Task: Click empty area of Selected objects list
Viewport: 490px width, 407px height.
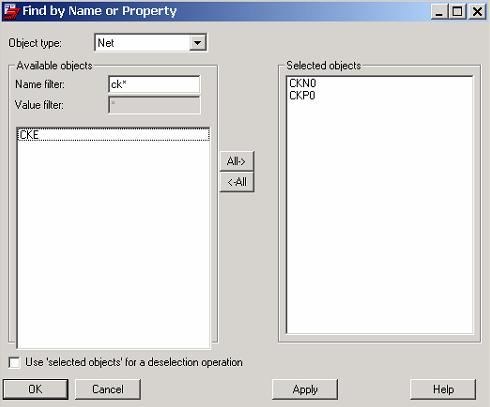Action: (379, 217)
